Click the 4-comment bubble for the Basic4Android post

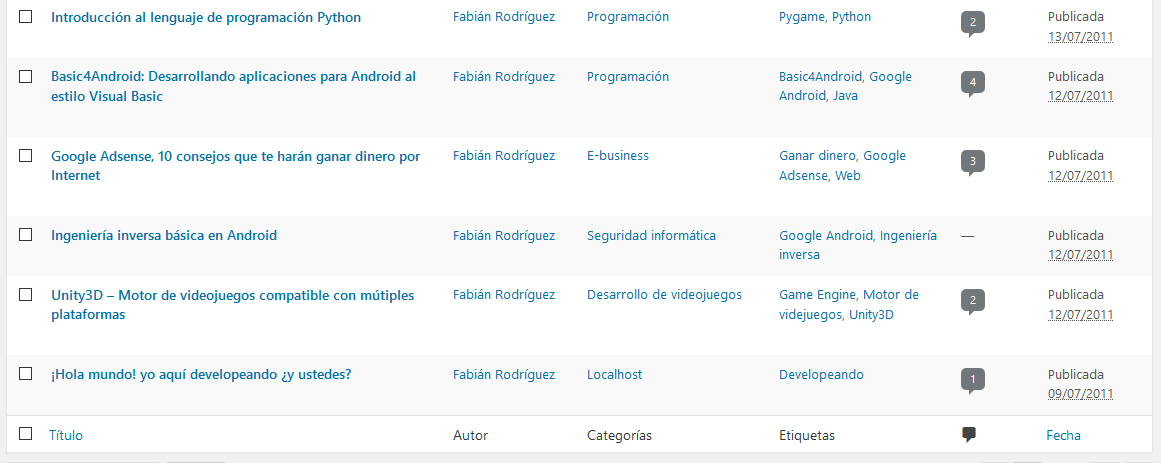[x=972, y=84]
